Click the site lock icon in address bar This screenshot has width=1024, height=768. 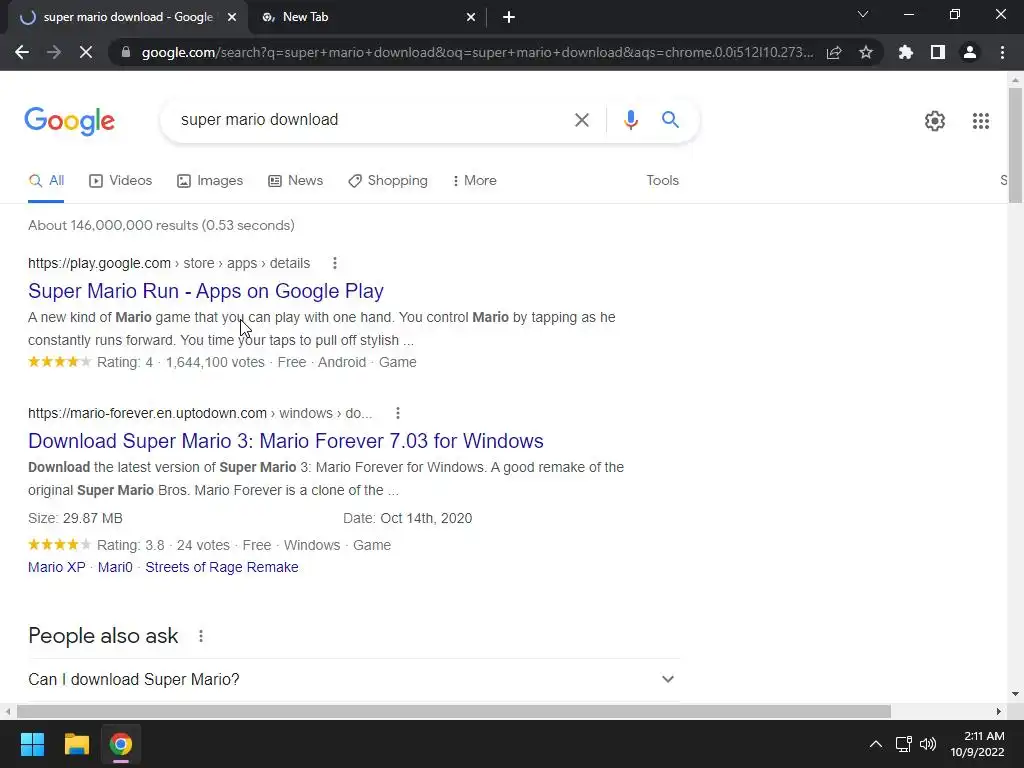(126, 52)
